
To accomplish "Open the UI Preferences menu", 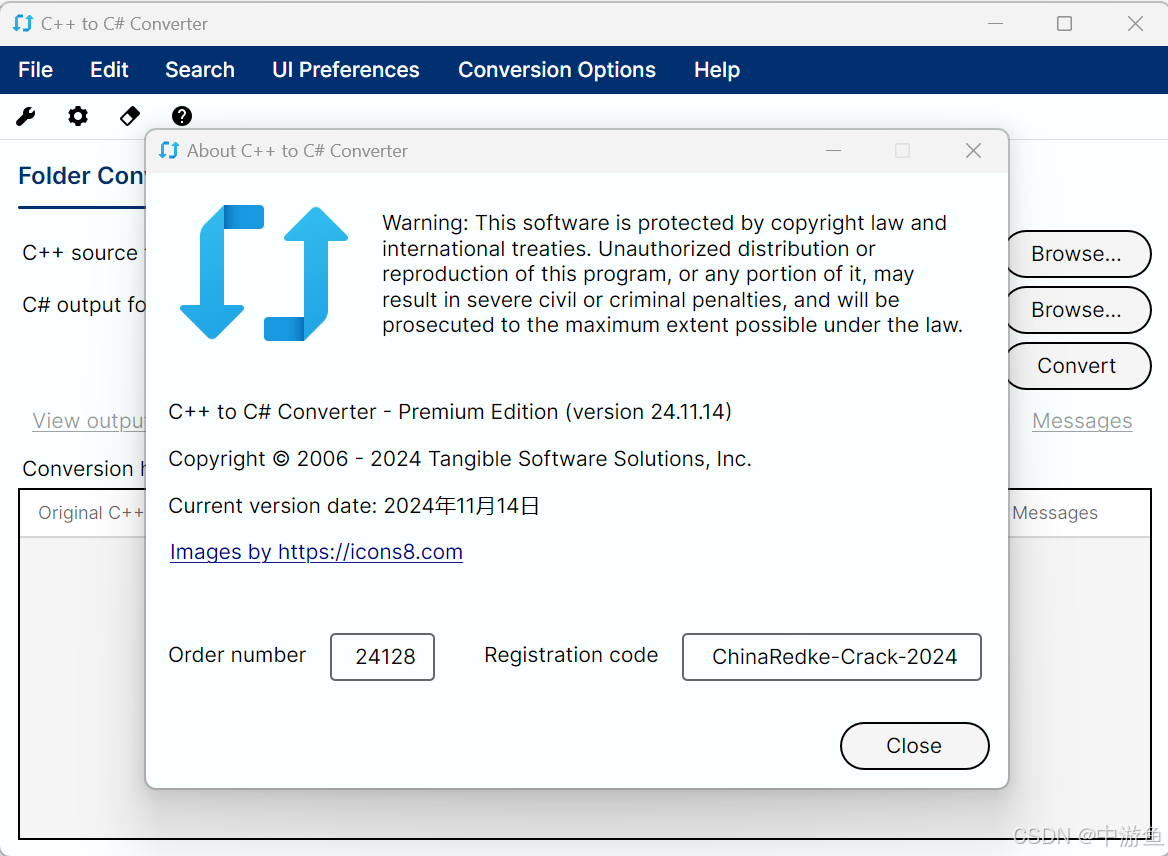I will click(346, 70).
